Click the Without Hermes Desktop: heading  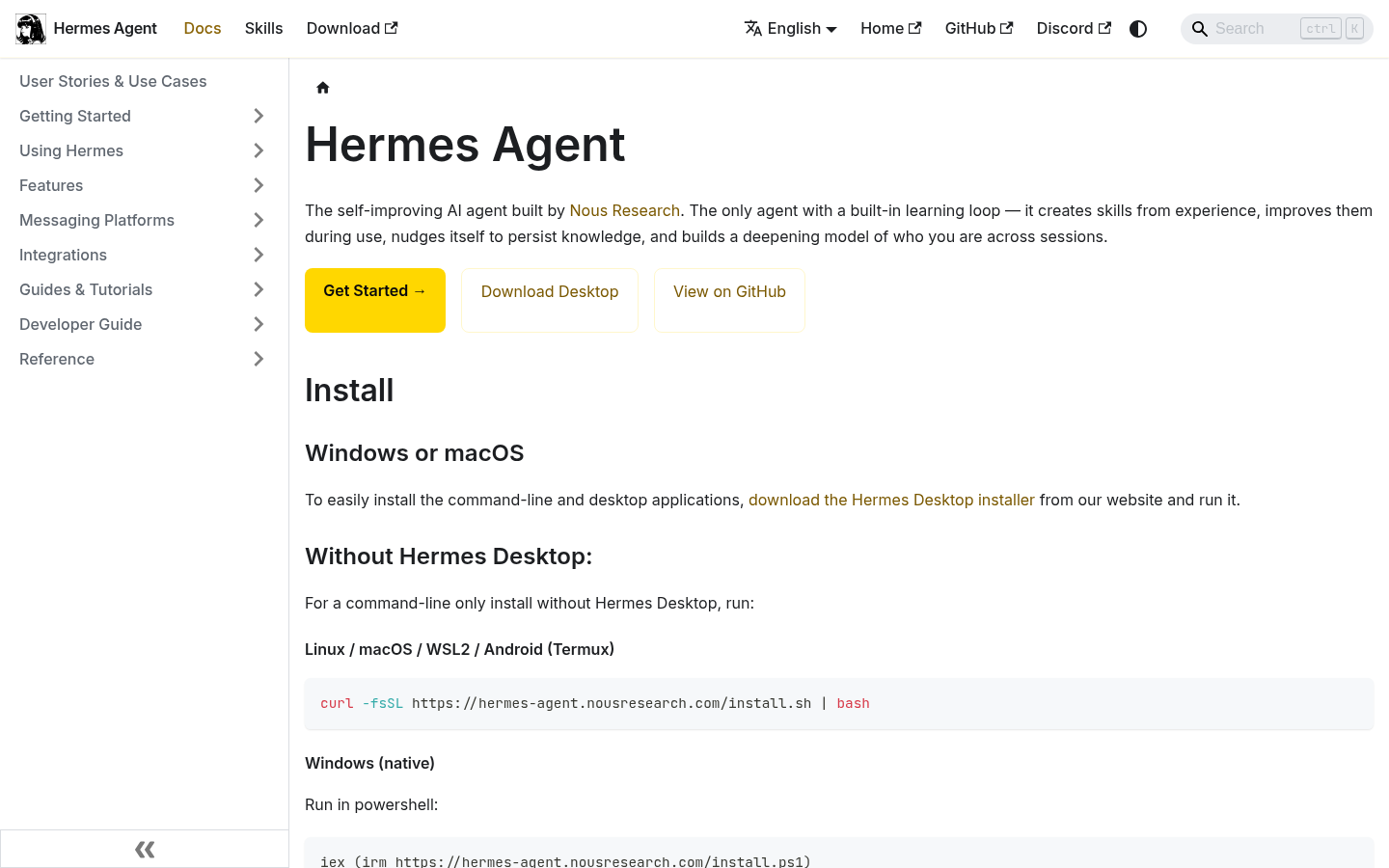tap(449, 556)
